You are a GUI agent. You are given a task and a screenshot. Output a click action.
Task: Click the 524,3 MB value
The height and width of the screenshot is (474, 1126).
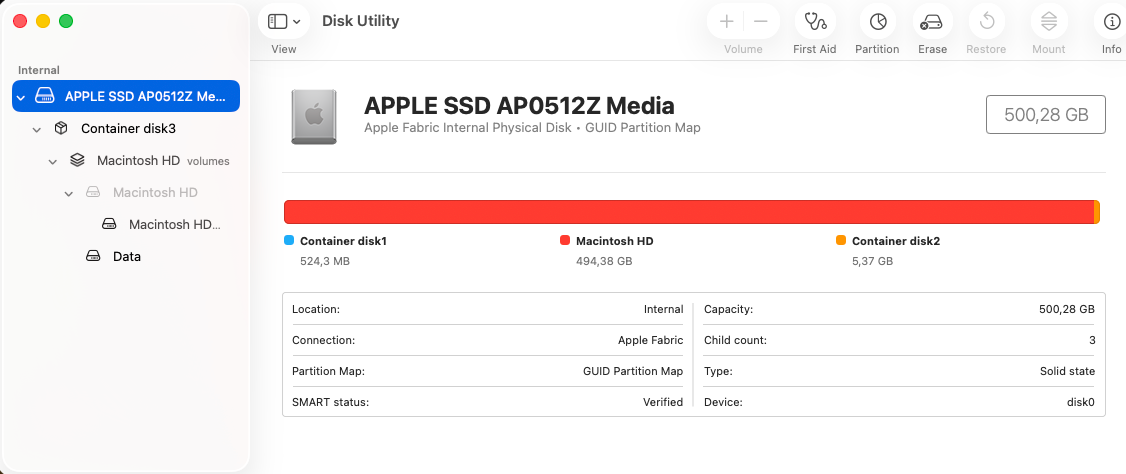tap(325, 261)
